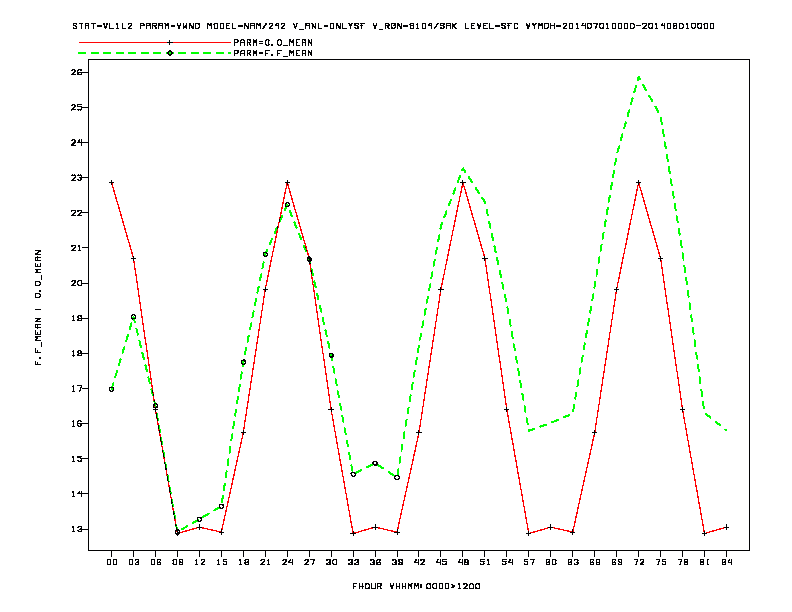792x612 pixels.
Task: Click the chart title line starting STAT=VL1L2
Action: (x=393, y=26)
